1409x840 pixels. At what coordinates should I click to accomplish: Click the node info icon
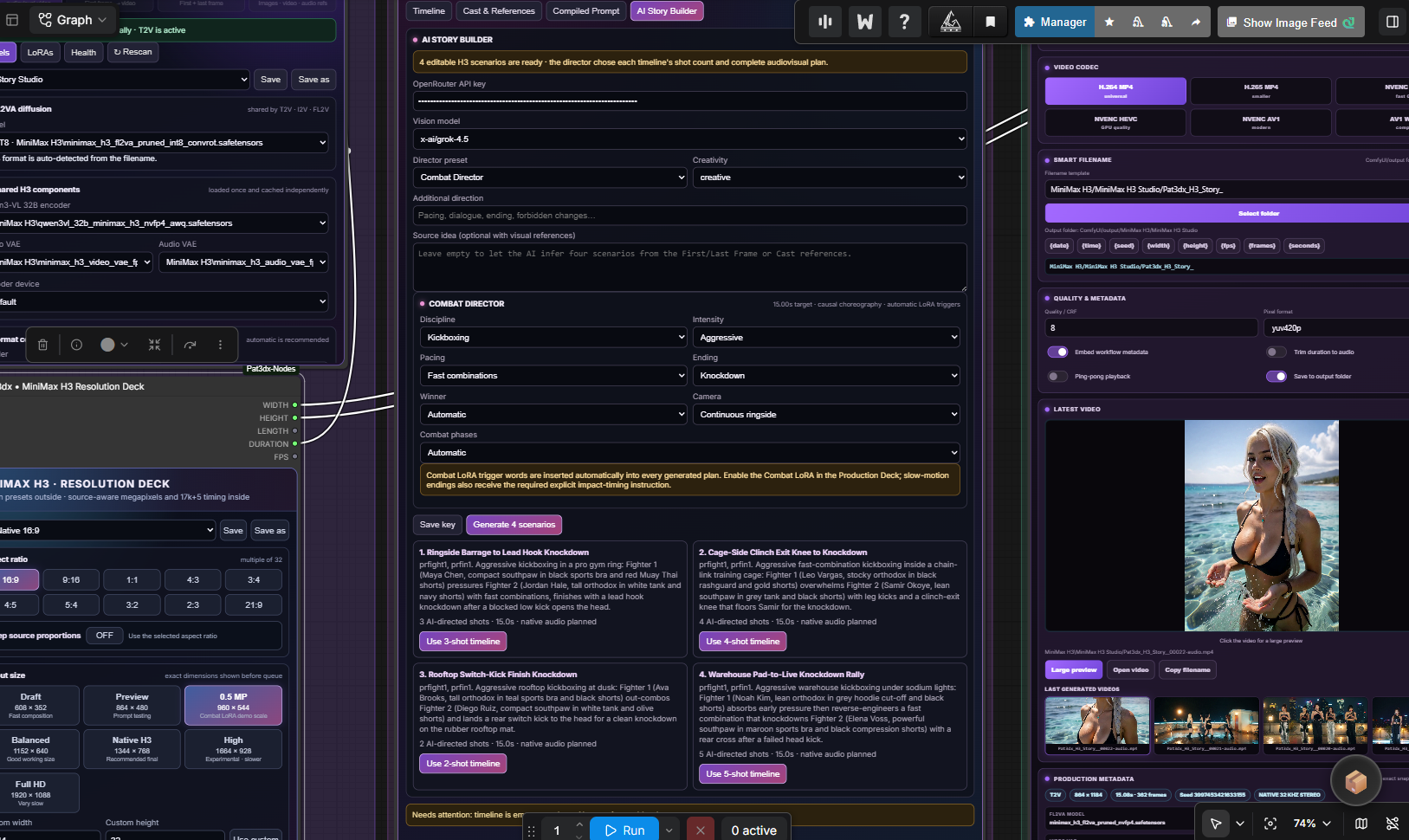coord(76,345)
